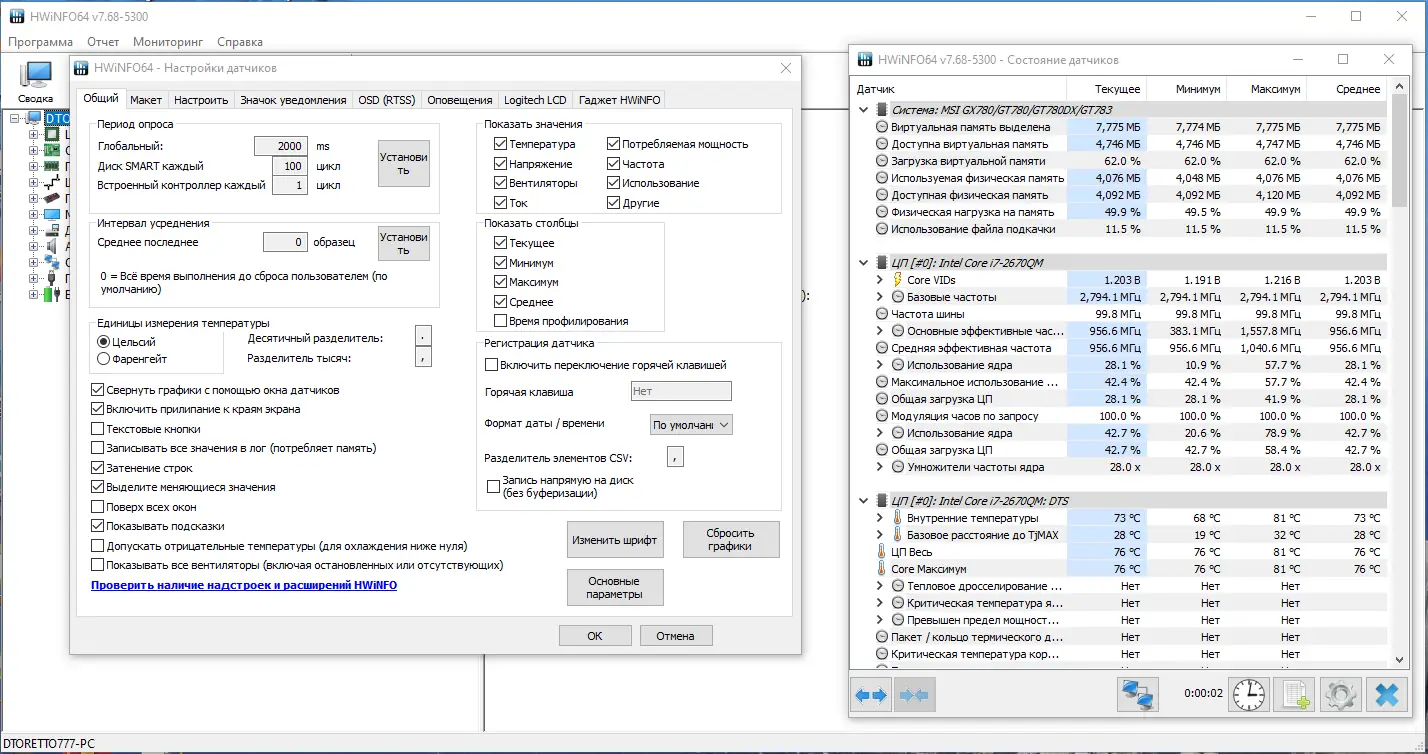Open the Сводка summary in main toolbar
Image resolution: width=1428 pixels, height=754 pixels.
click(x=36, y=82)
